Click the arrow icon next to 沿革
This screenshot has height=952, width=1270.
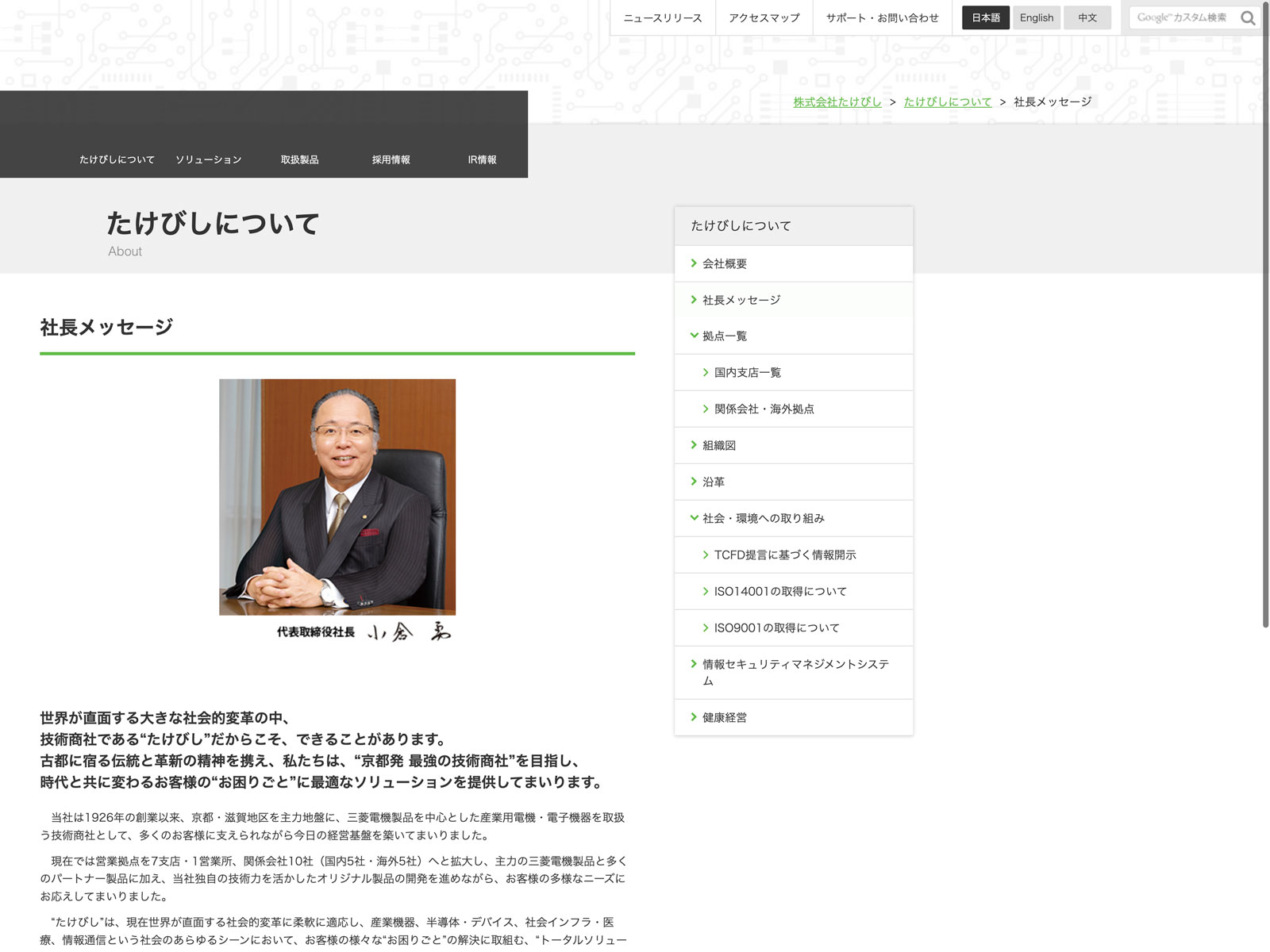click(694, 482)
